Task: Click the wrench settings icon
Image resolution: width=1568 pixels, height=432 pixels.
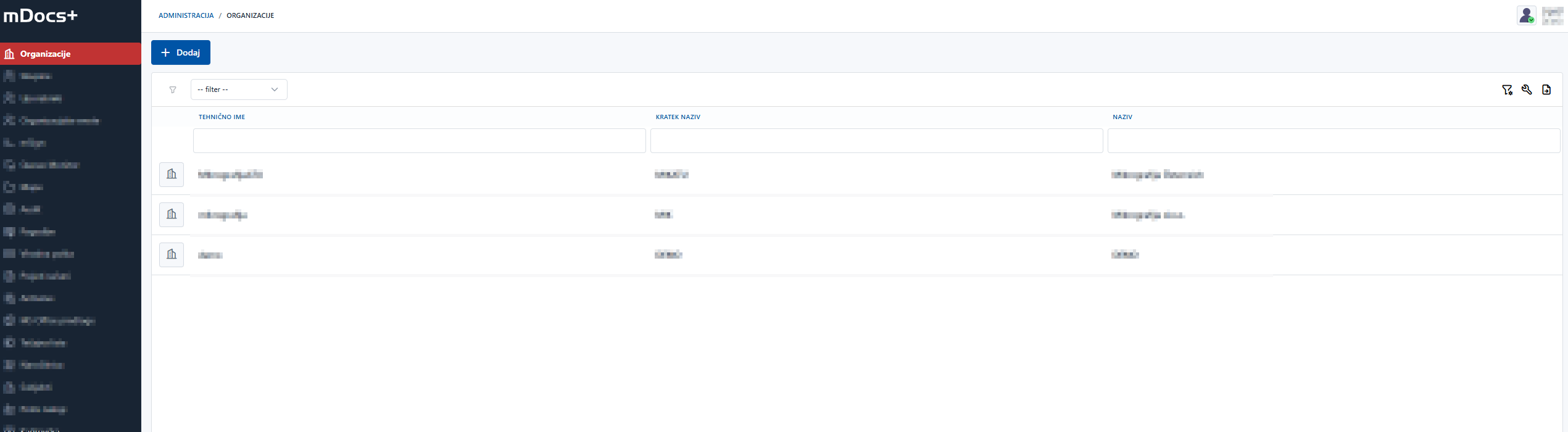Action: point(1527,90)
